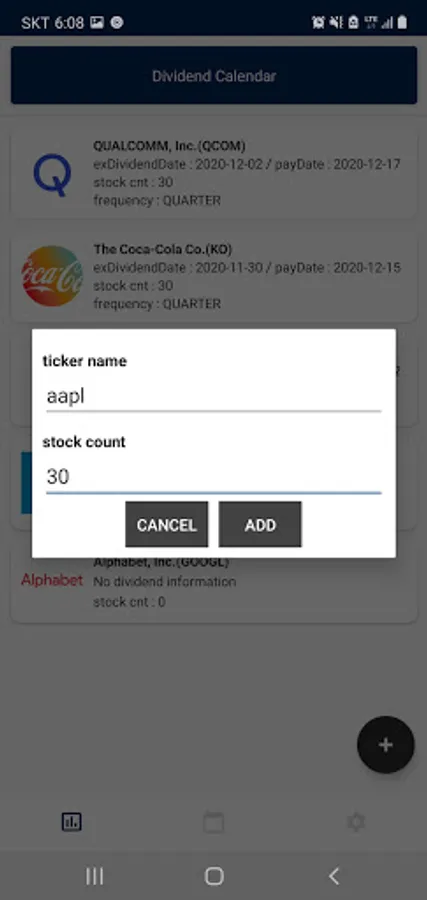
Task: Focus the ticker name input field
Action: point(214,397)
